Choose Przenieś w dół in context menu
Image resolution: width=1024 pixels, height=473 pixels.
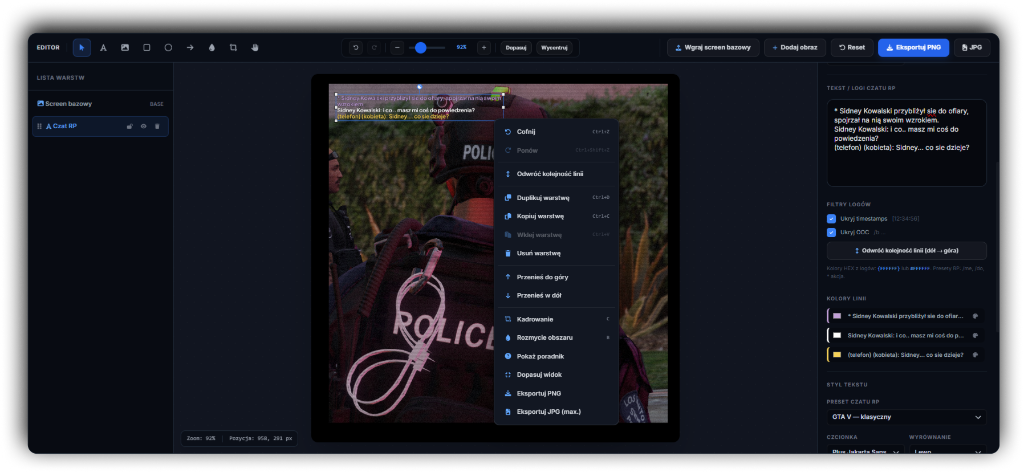point(556,295)
